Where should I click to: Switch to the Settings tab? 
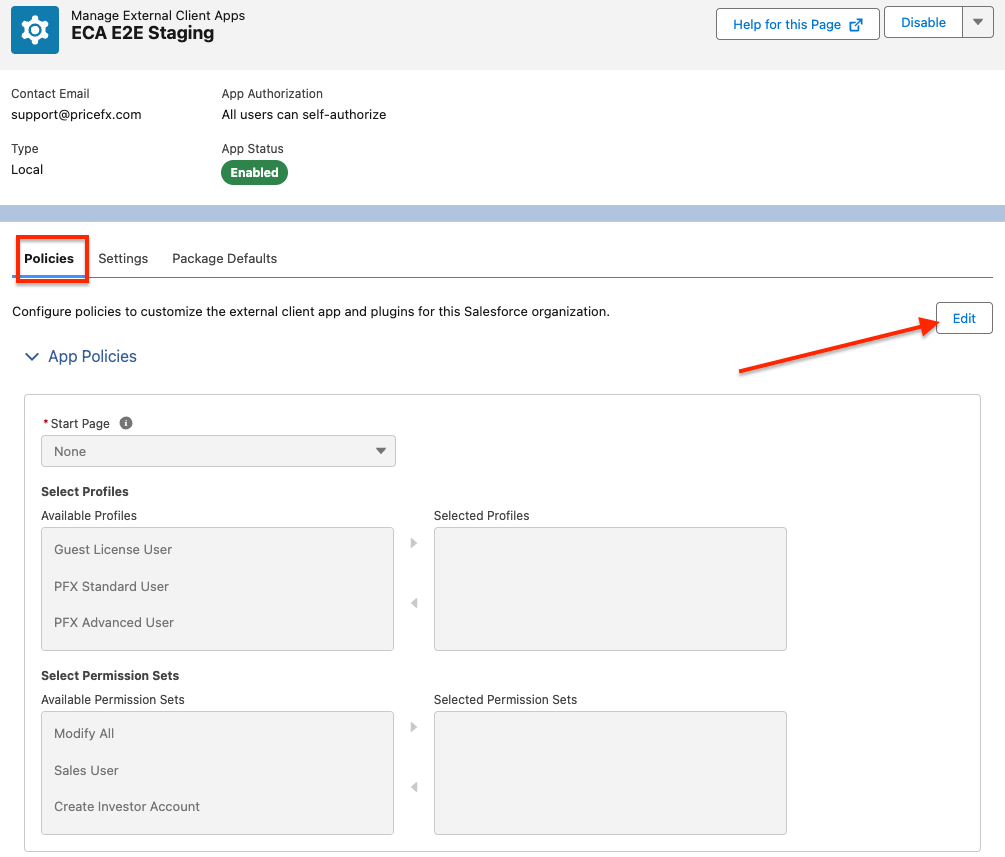(123, 258)
